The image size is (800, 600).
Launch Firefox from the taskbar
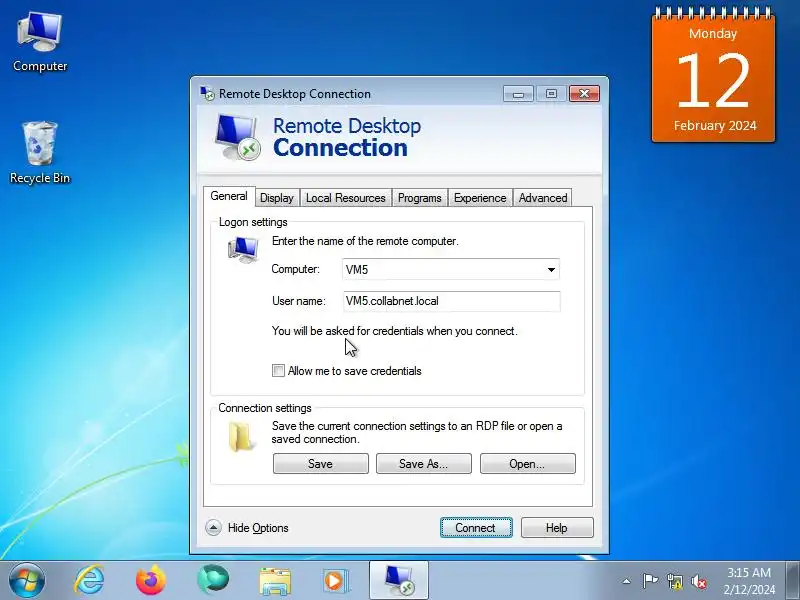pos(151,581)
